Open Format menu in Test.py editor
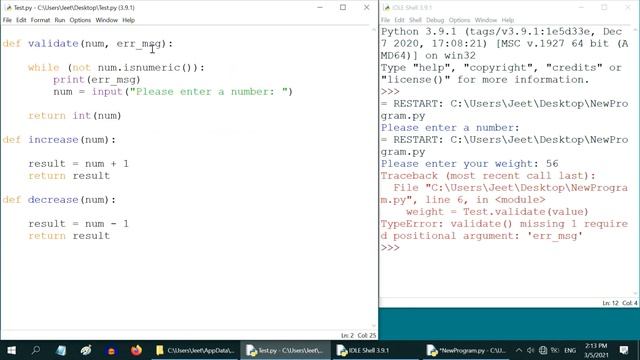 tap(40, 20)
